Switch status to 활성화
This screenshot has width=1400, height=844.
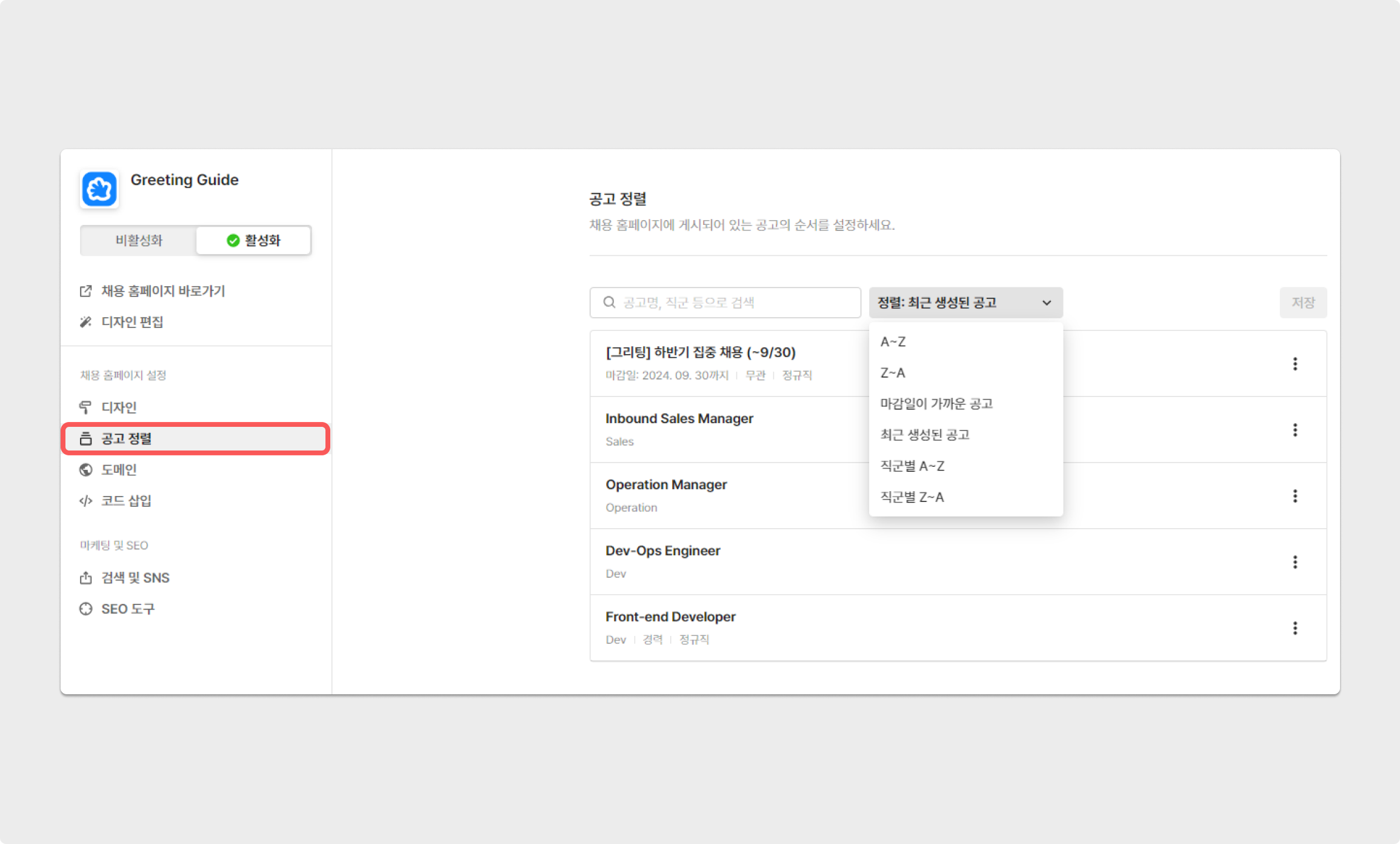[x=253, y=241]
